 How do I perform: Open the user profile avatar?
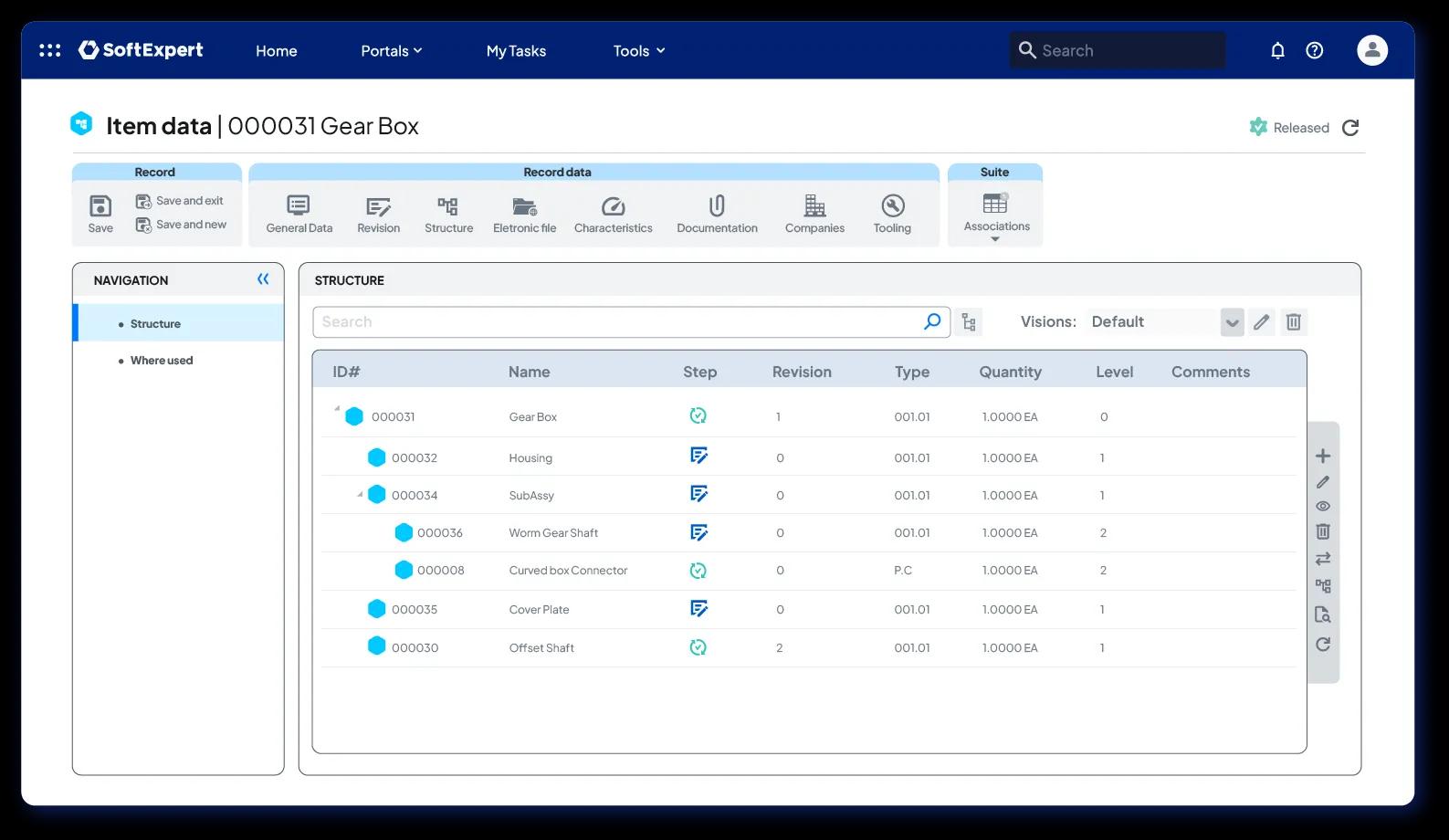[x=1372, y=50]
